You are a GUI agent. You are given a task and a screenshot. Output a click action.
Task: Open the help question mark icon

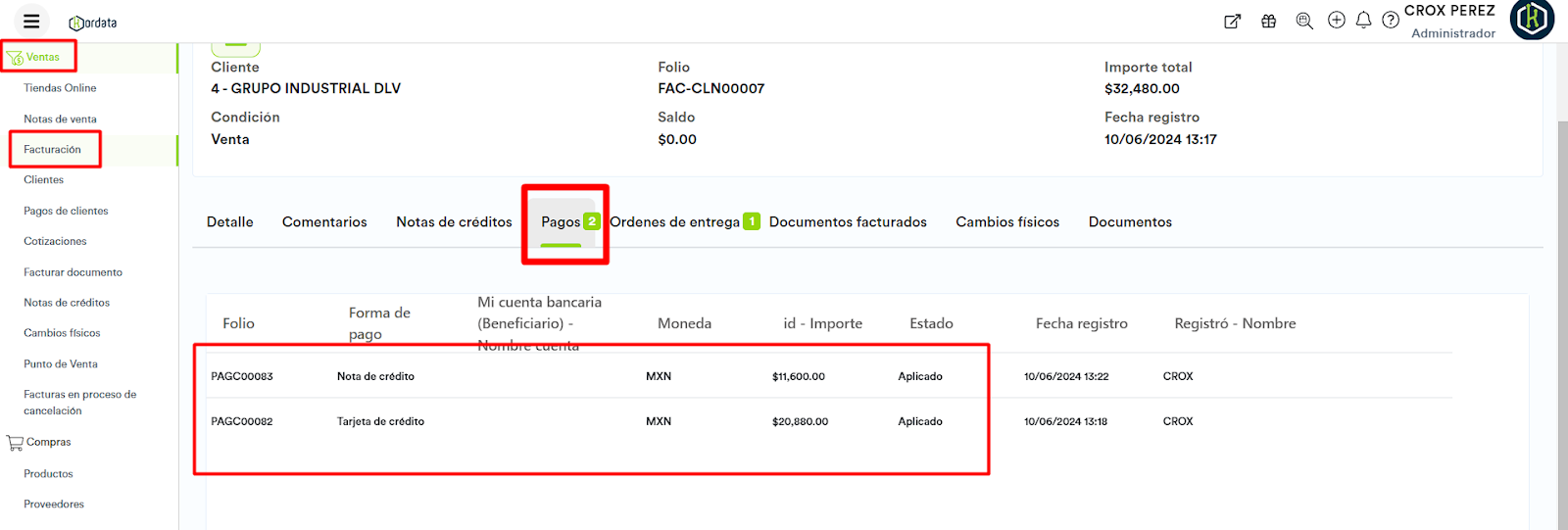[x=1390, y=21]
